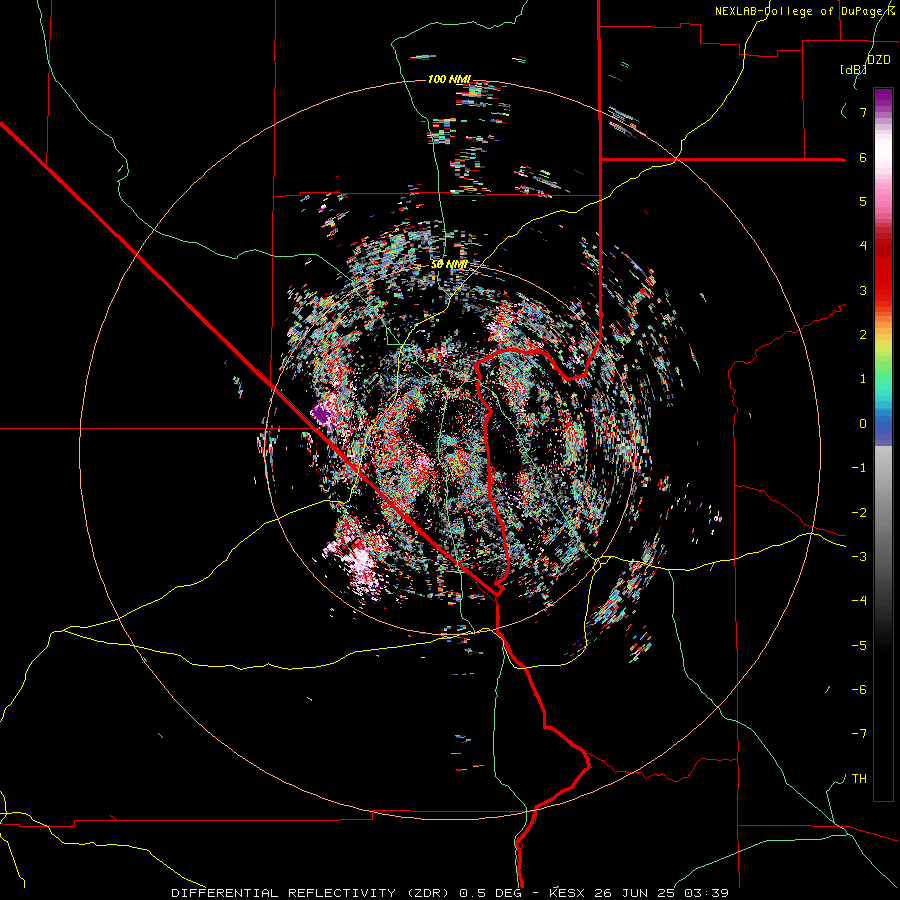This screenshot has width=900, height=900.
Task: Select the 5 value on the color scale
Action: (863, 201)
